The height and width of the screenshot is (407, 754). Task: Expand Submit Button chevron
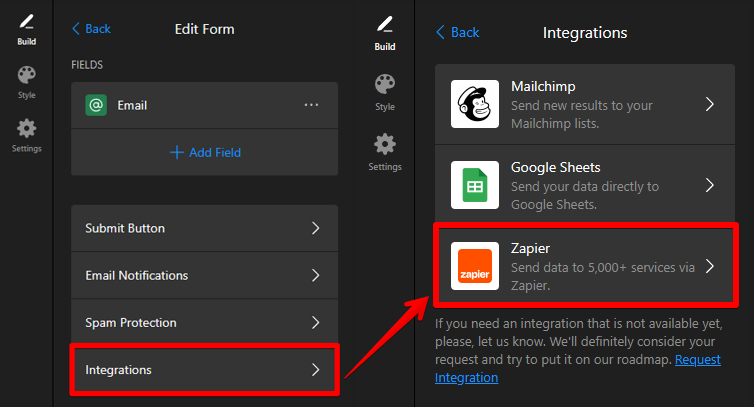315,228
